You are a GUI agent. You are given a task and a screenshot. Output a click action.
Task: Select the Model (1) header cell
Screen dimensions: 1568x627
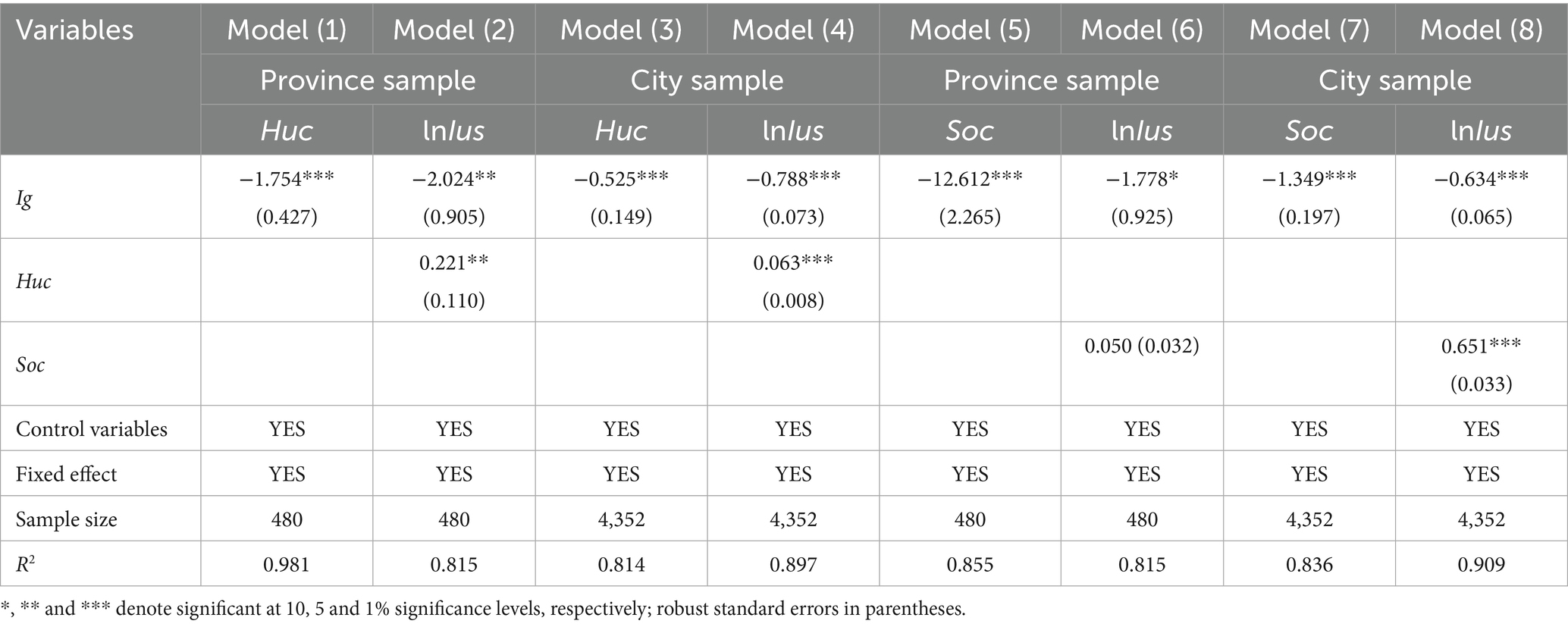pos(287,30)
